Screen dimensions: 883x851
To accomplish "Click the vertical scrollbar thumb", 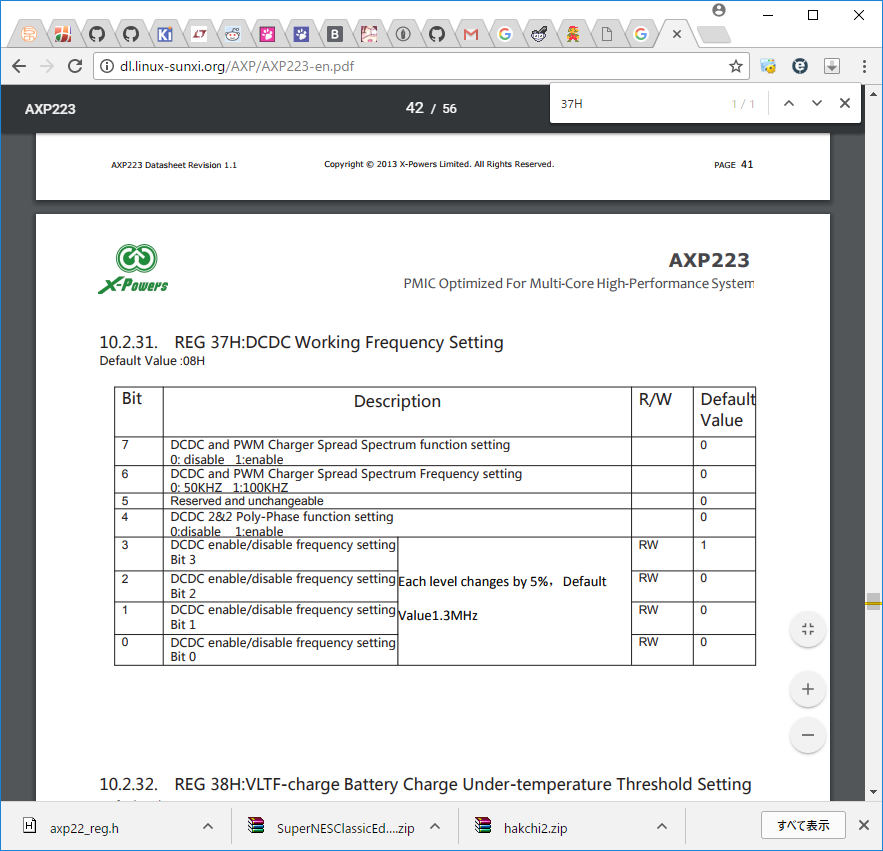I will coord(873,602).
